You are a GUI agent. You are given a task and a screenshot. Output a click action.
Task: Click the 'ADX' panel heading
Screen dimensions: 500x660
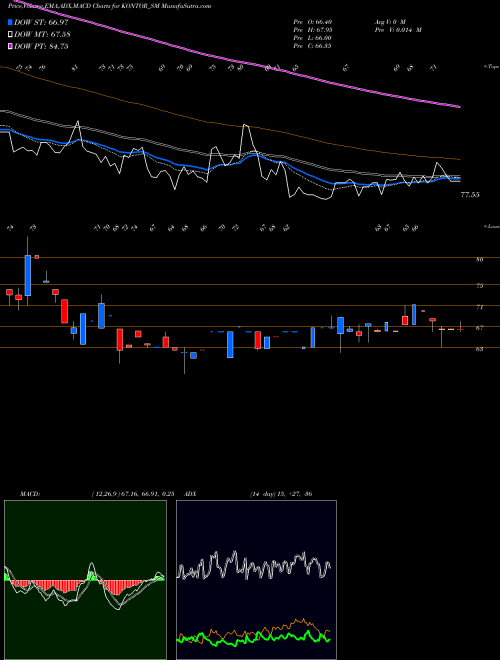[191, 494]
